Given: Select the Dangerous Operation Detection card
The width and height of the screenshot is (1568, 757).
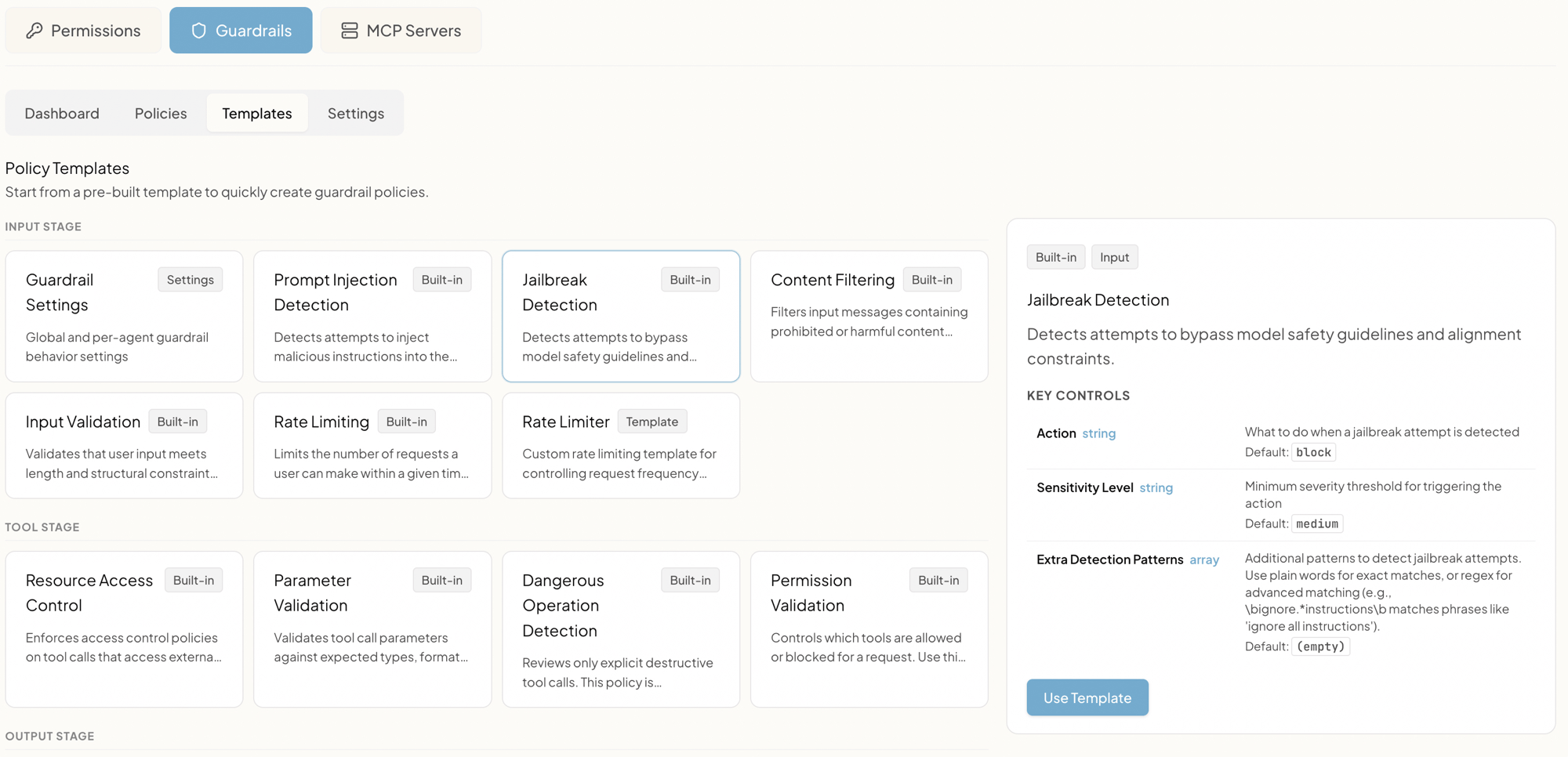Looking at the screenshot, I should pyautogui.click(x=621, y=629).
